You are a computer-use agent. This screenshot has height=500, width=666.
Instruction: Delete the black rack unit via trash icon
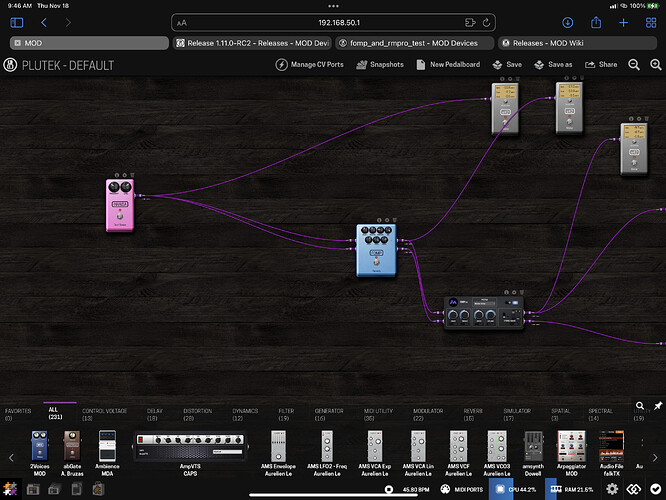tap(522, 292)
